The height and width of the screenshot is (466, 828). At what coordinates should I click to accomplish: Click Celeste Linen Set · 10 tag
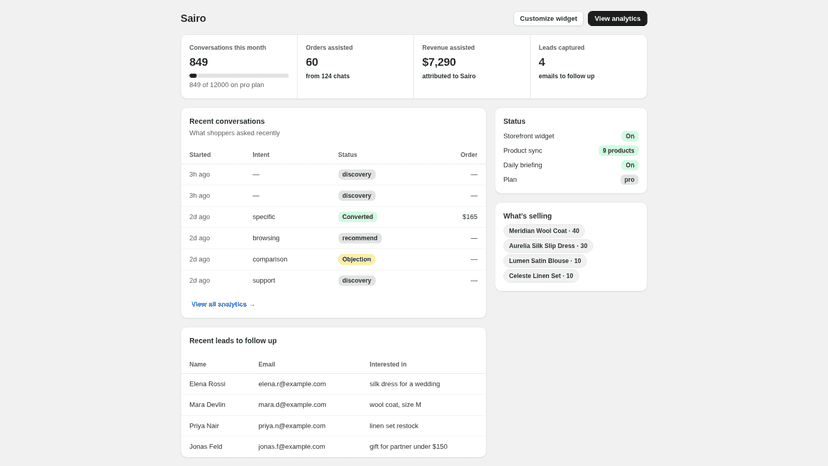click(x=541, y=276)
